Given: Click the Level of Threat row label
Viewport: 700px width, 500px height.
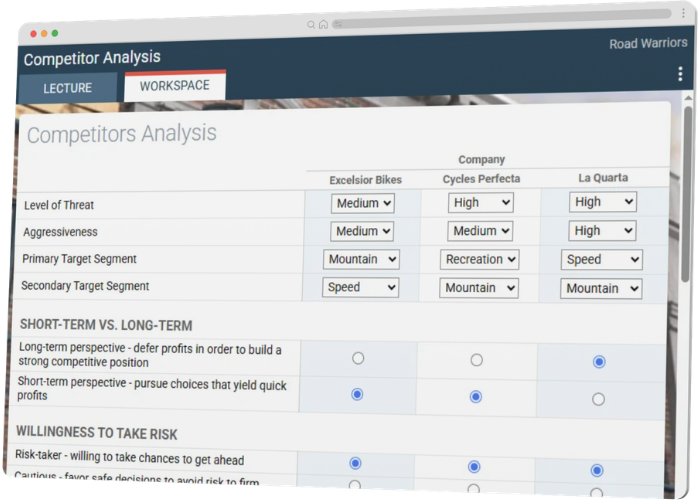Looking at the screenshot, I should tap(59, 205).
